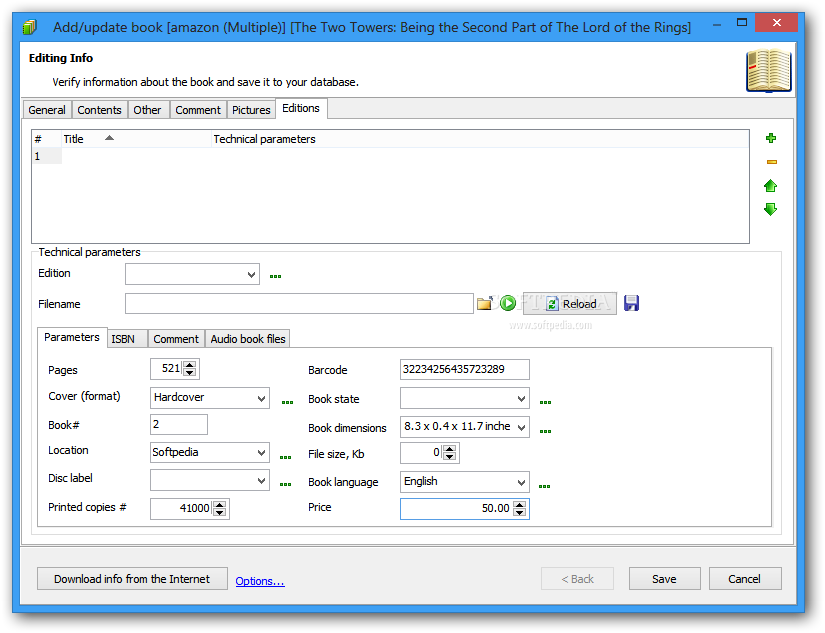Open the Cover (format) Hardcover dropdown
Screen dimensions: 825x633
coord(261,398)
